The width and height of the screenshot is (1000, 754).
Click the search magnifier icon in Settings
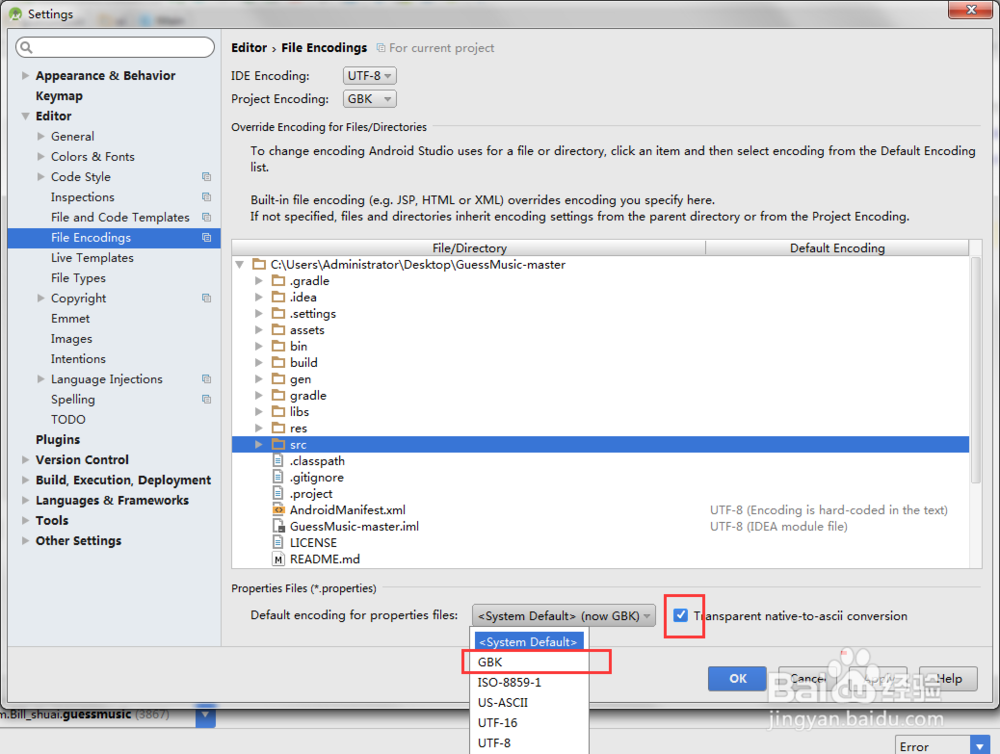(26, 47)
